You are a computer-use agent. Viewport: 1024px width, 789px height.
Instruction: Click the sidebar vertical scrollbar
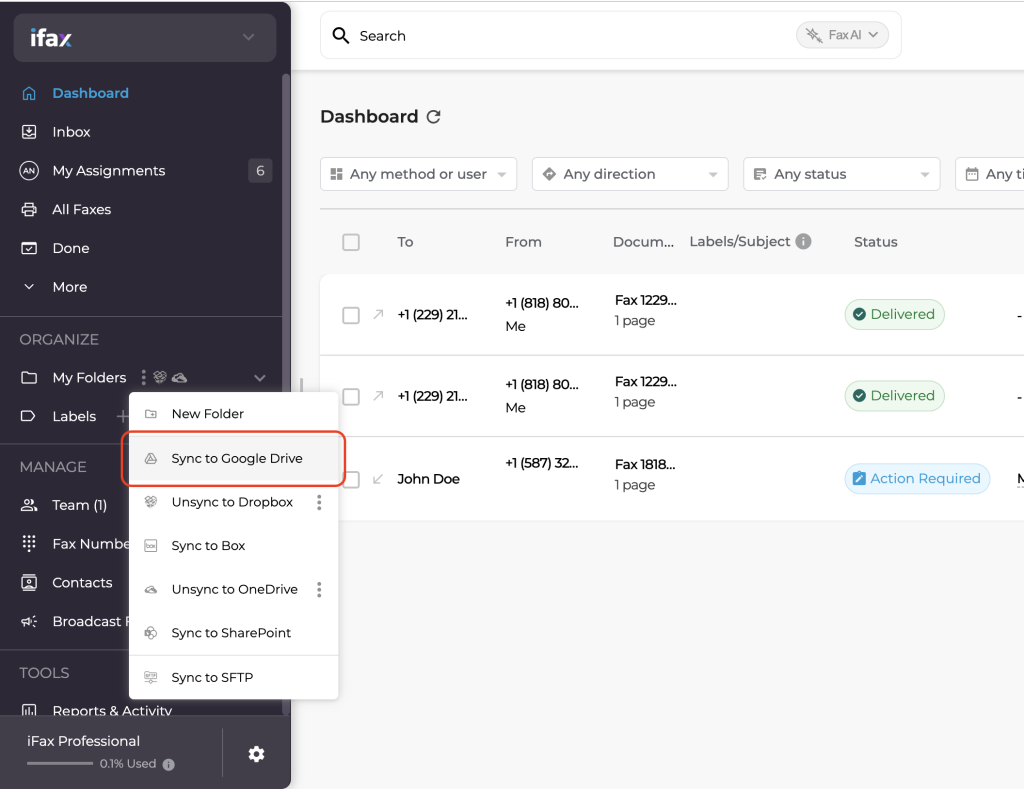coord(285,392)
